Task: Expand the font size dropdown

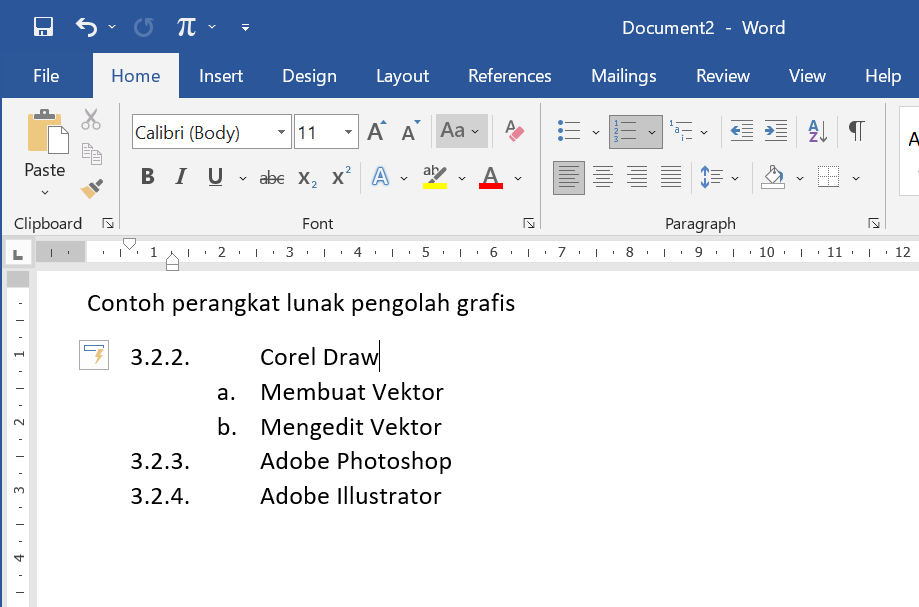Action: (349, 132)
